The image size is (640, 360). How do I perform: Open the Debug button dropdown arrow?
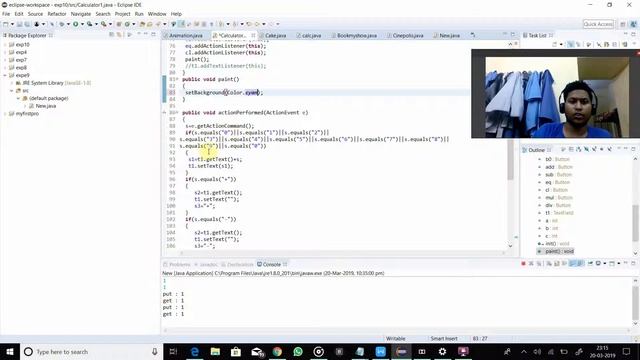(68, 24)
